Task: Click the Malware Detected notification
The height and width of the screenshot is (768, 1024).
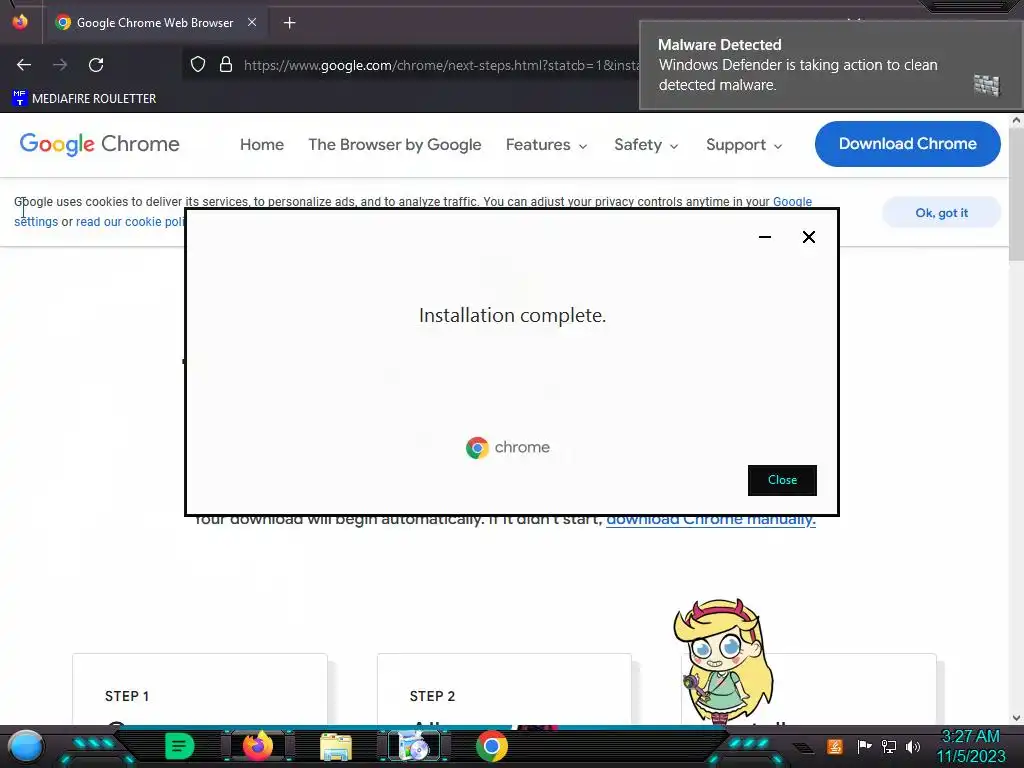Action: point(831,65)
